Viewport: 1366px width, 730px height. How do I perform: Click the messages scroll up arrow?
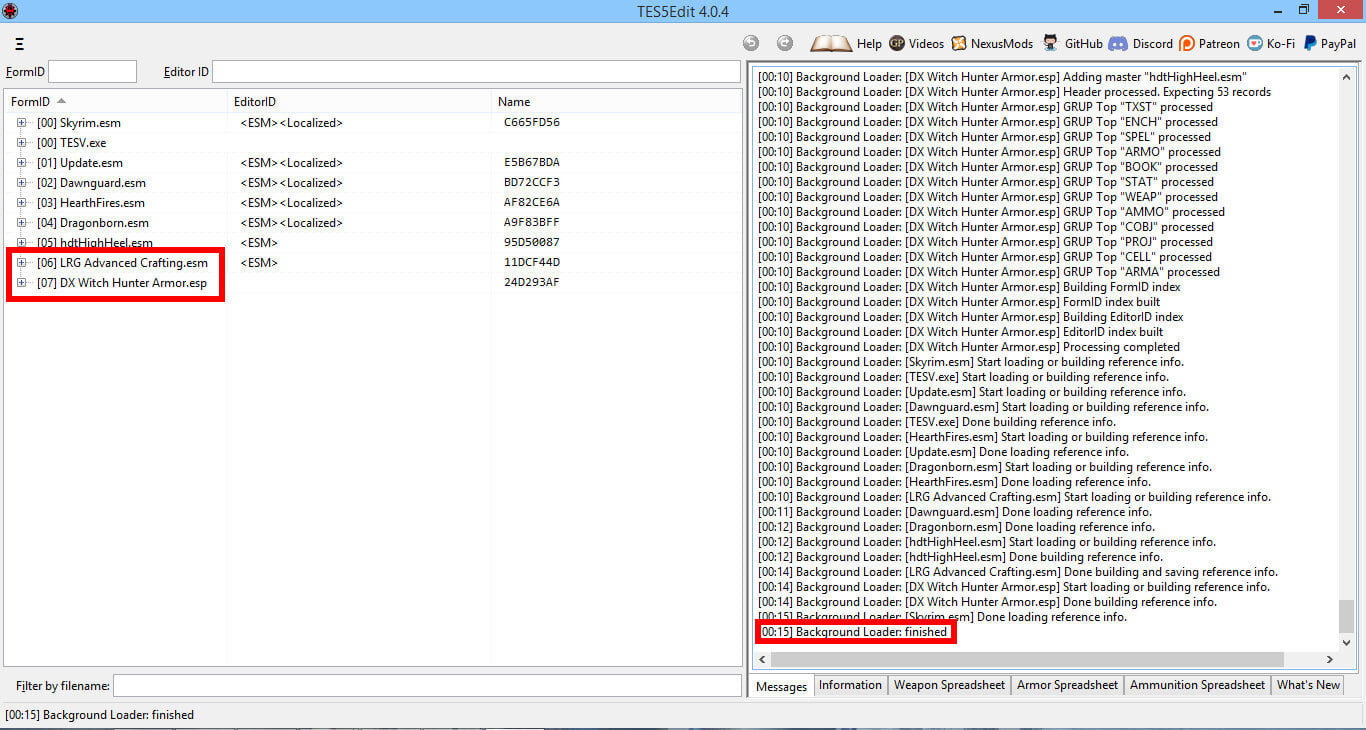(1346, 76)
